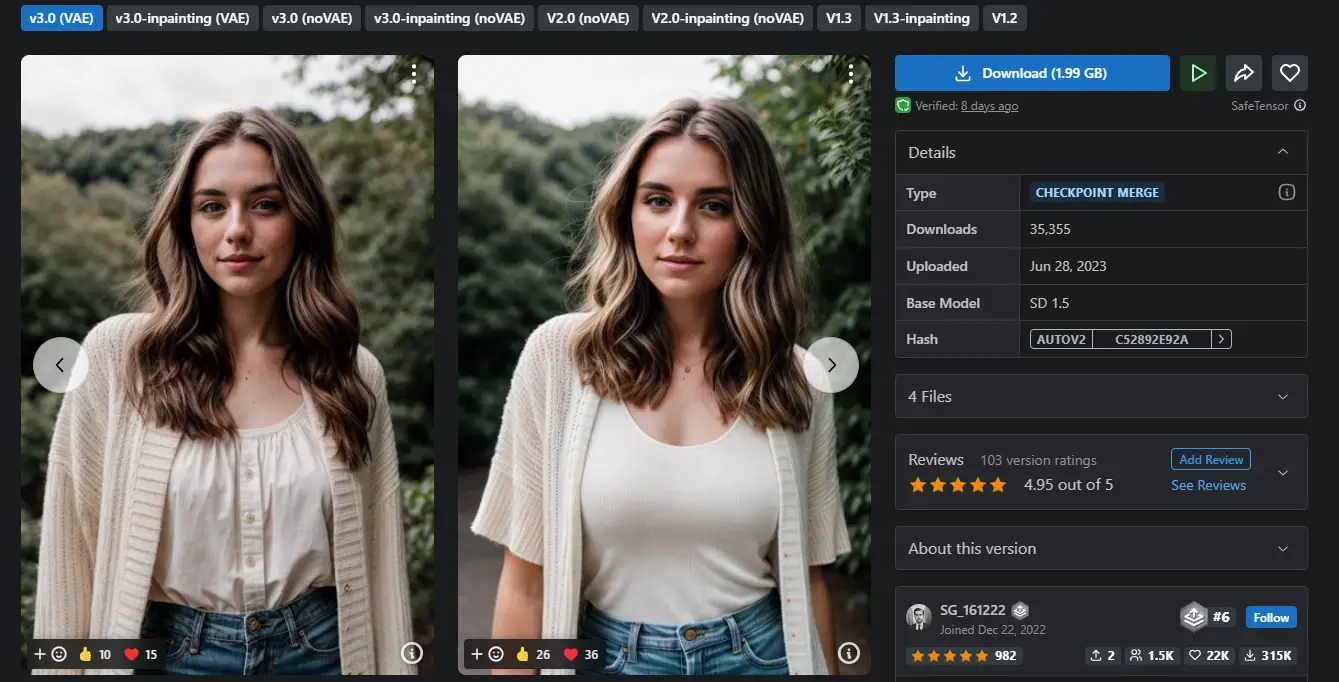Click info icon beside Checkpoint Merge type
Image resolution: width=1339 pixels, height=682 pixels.
click(1287, 192)
